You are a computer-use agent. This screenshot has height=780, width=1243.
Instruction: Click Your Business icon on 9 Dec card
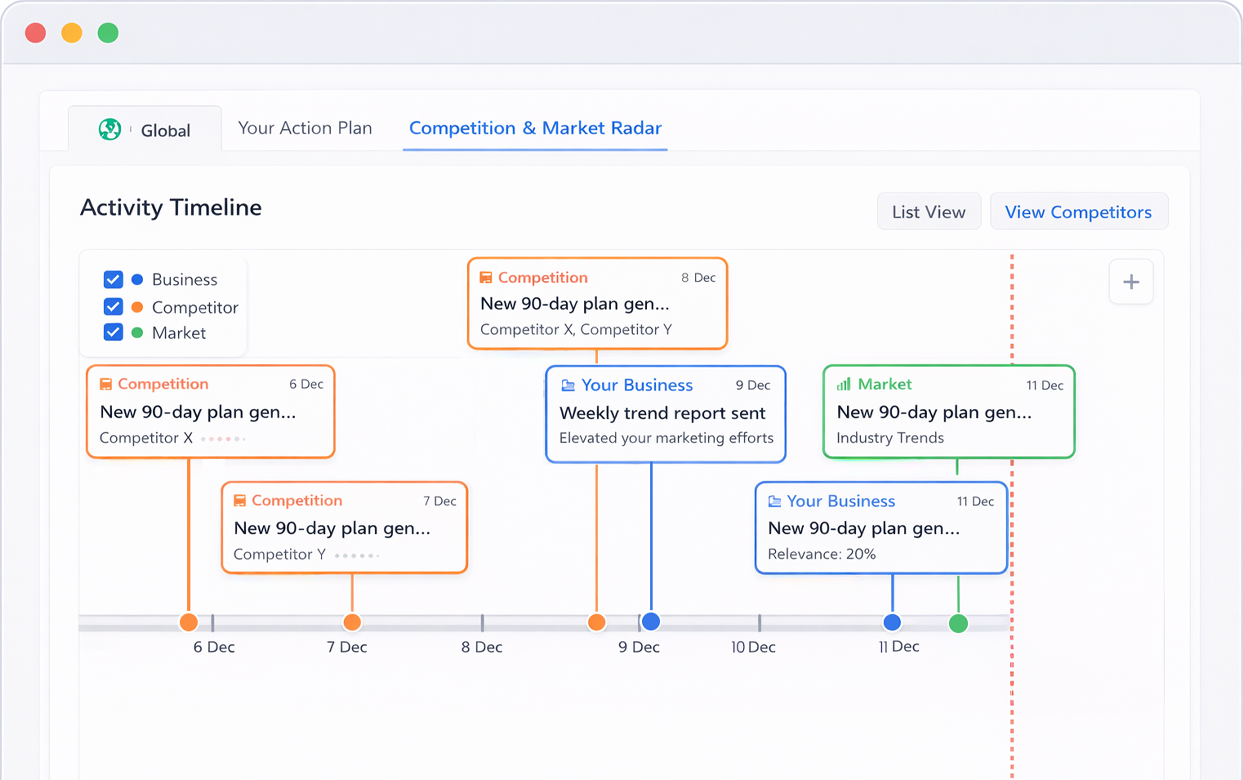(x=568, y=385)
